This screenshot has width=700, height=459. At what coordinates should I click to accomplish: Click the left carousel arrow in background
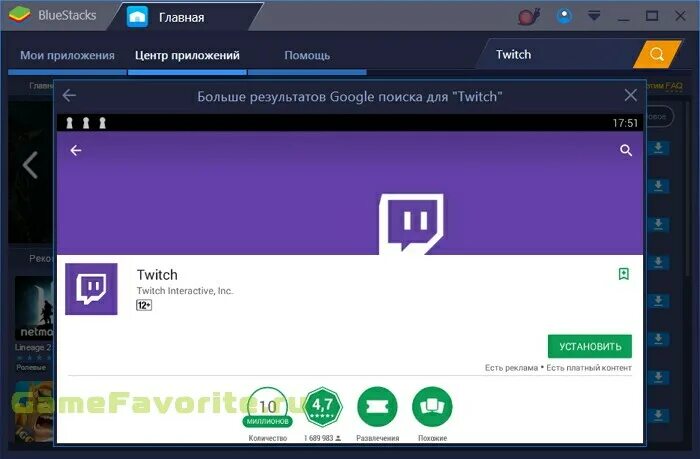(30, 165)
